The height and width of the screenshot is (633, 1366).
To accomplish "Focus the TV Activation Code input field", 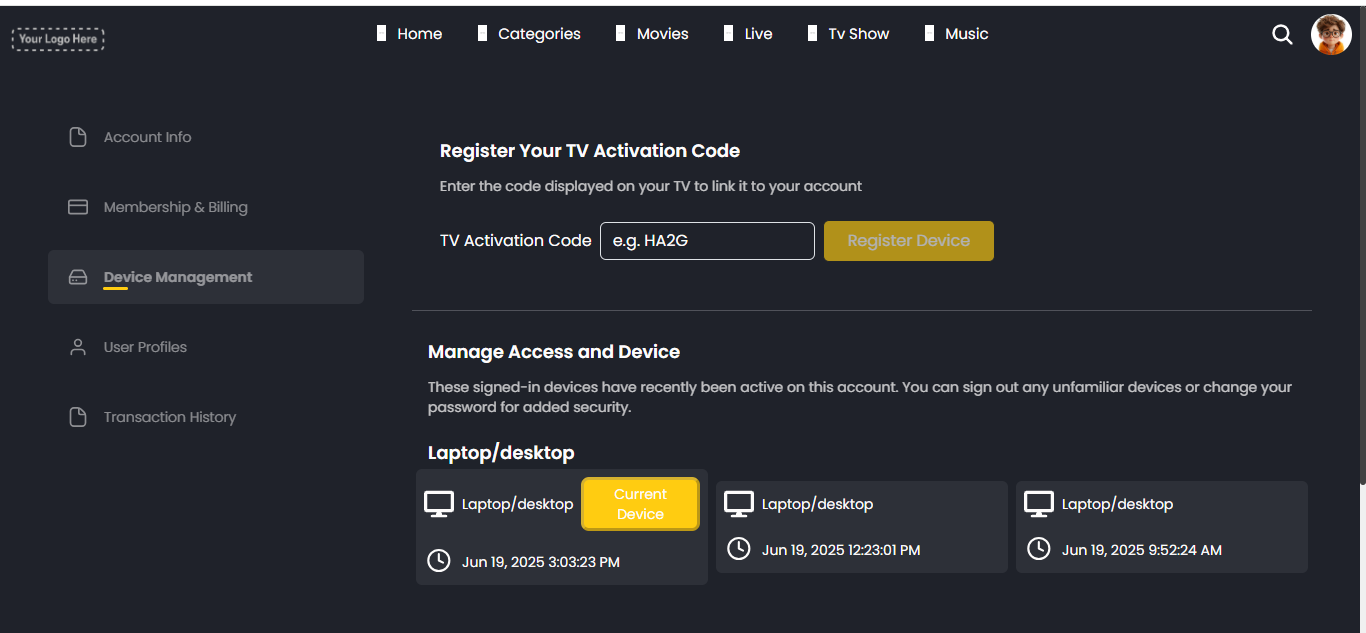I will click(707, 241).
